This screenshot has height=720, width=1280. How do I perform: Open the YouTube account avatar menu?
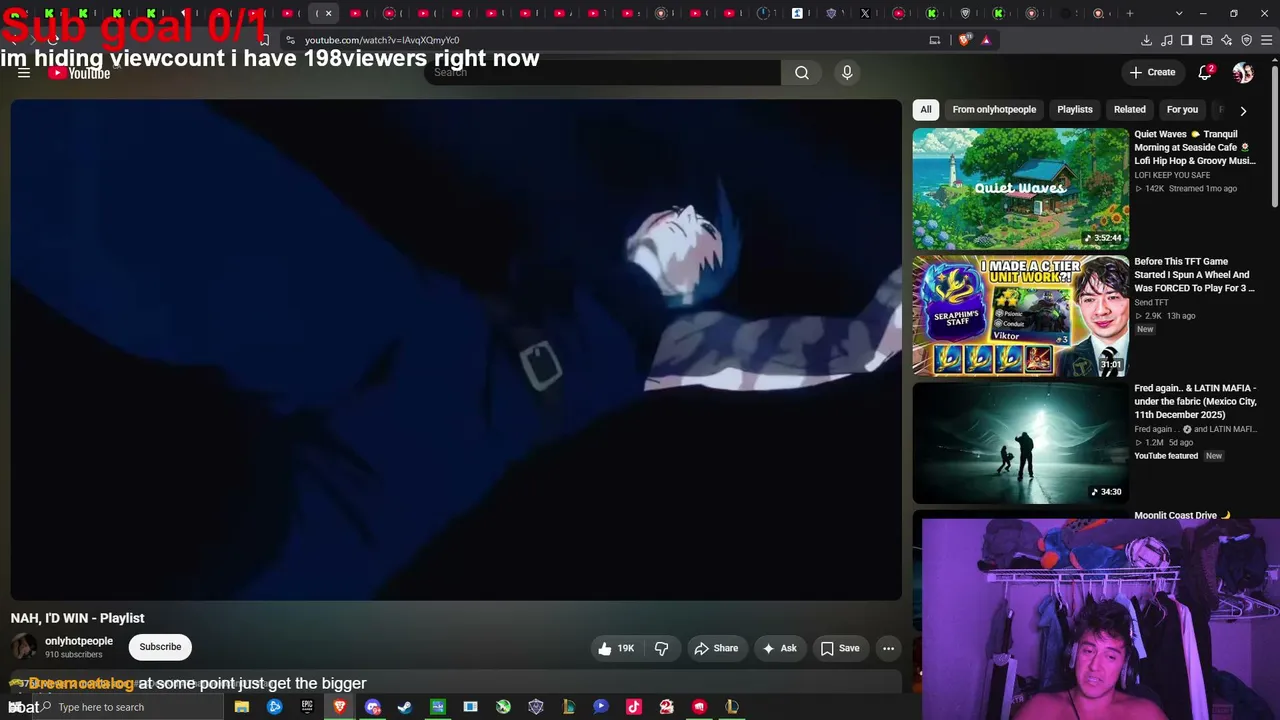1243,72
